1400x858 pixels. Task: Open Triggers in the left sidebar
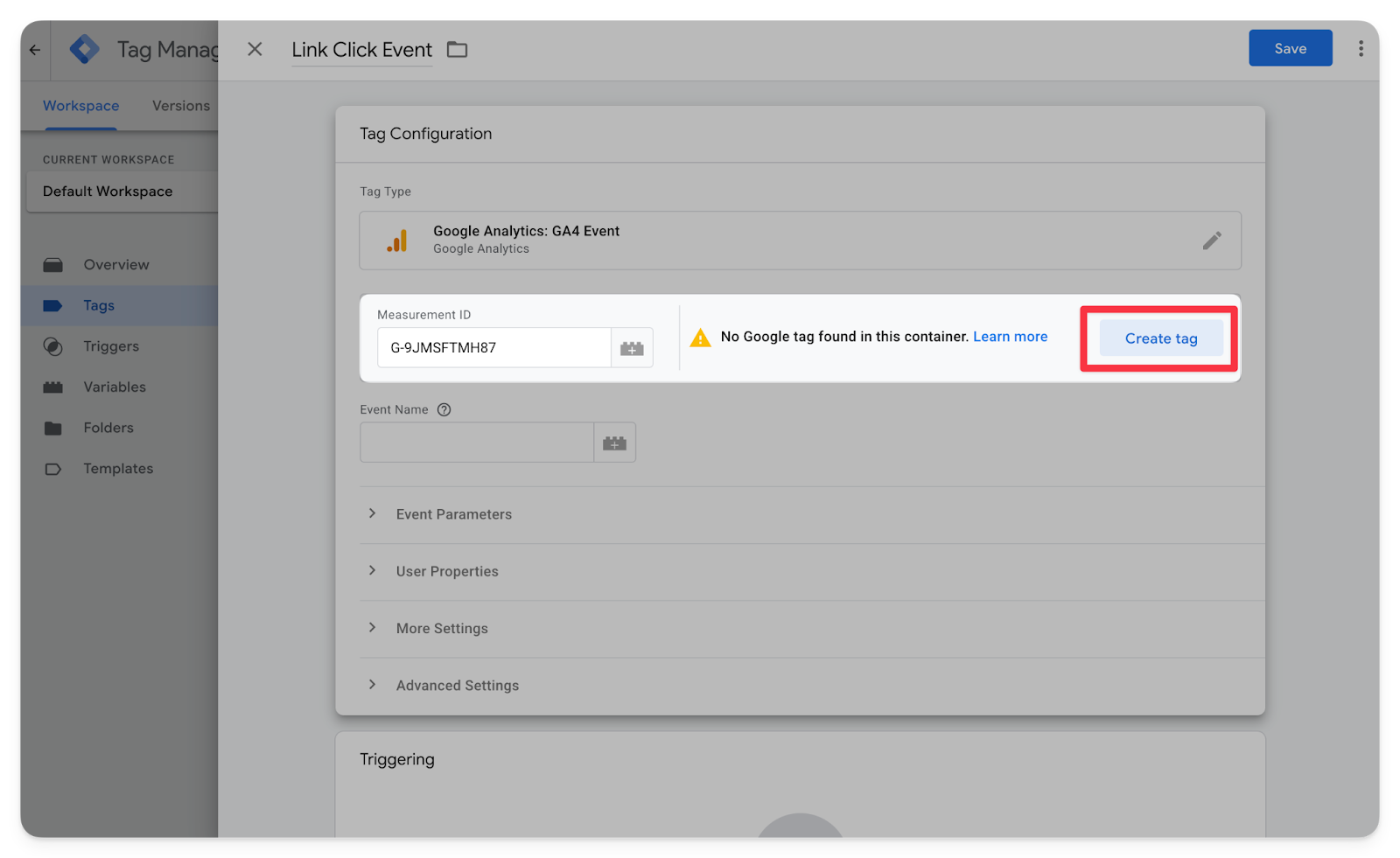(111, 346)
